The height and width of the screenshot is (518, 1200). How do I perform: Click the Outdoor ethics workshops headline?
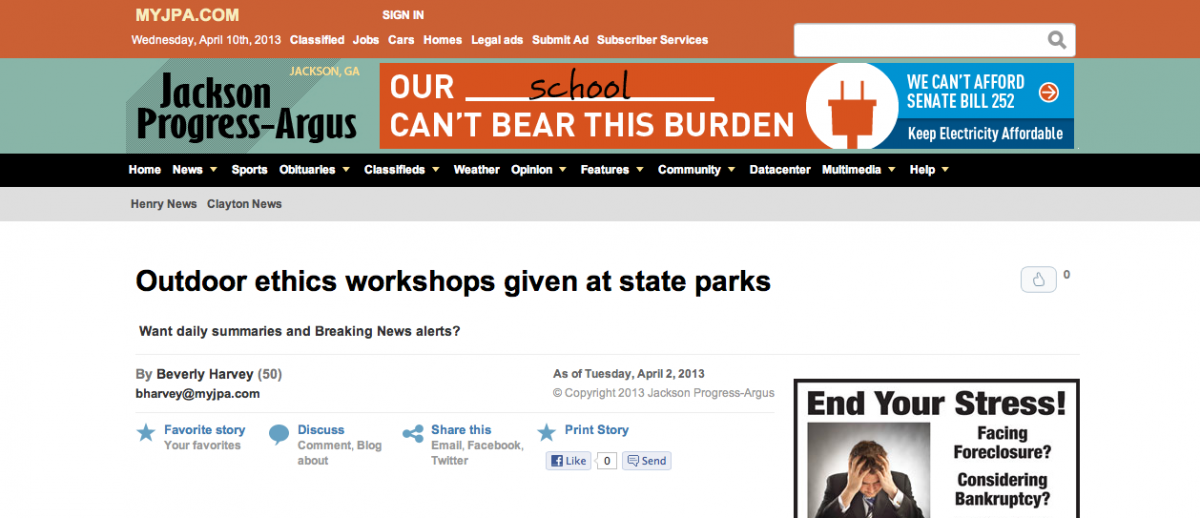[x=453, y=281]
